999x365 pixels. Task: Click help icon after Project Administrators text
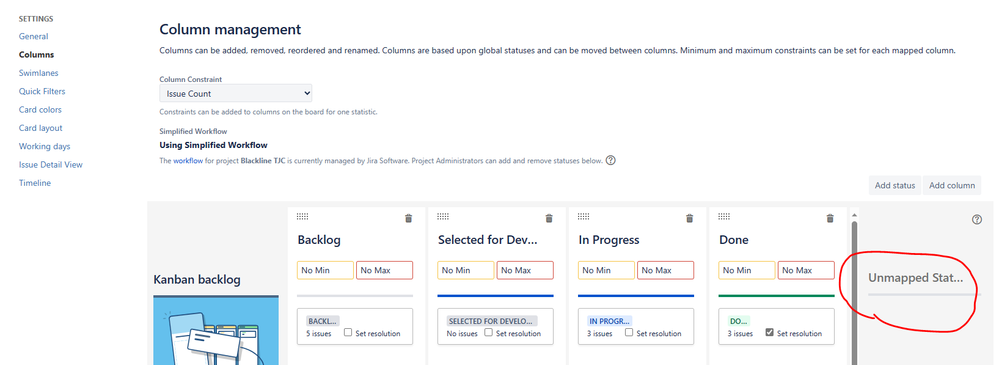pyautogui.click(x=610, y=161)
